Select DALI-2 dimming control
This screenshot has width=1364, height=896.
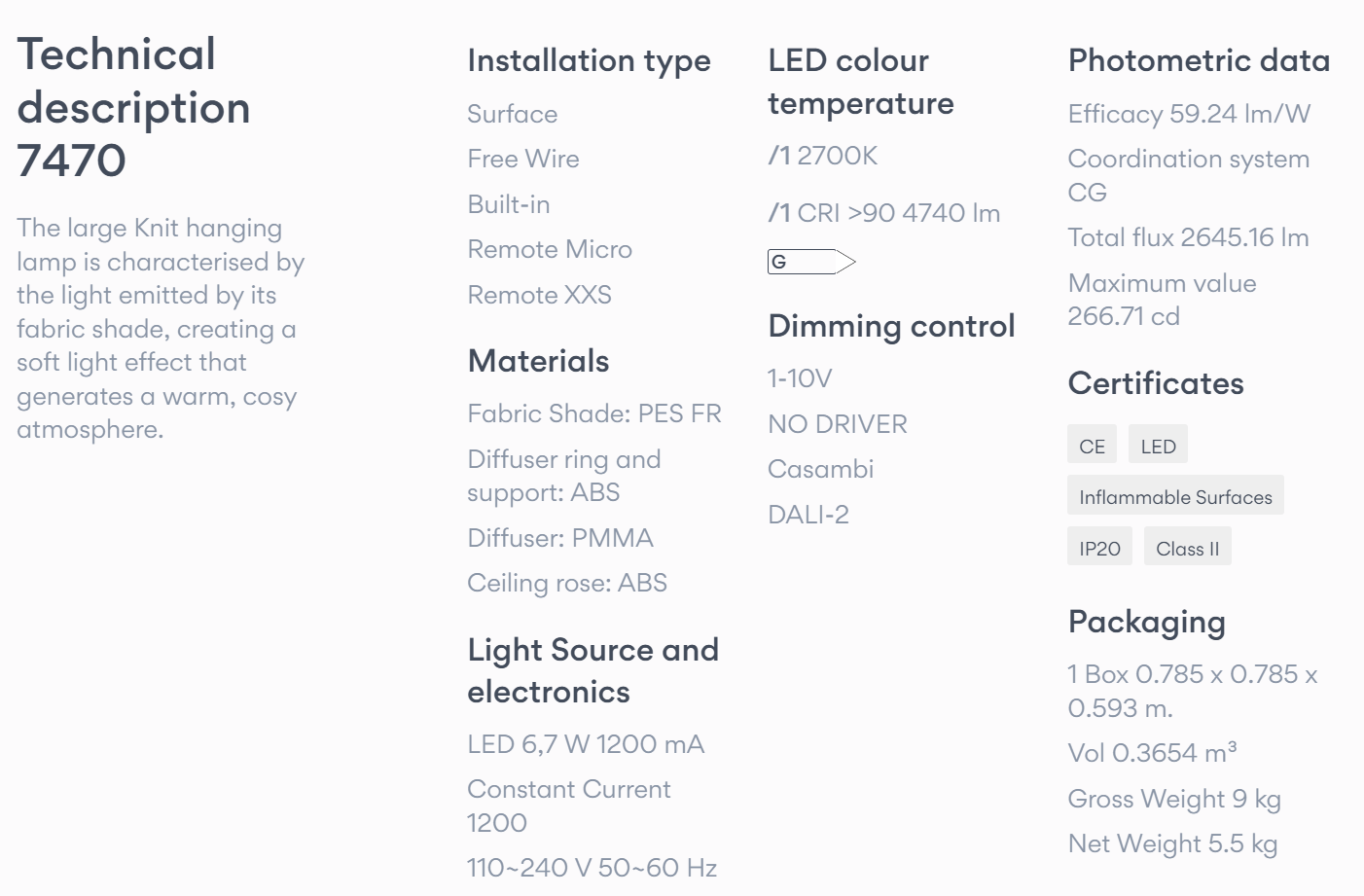click(808, 515)
